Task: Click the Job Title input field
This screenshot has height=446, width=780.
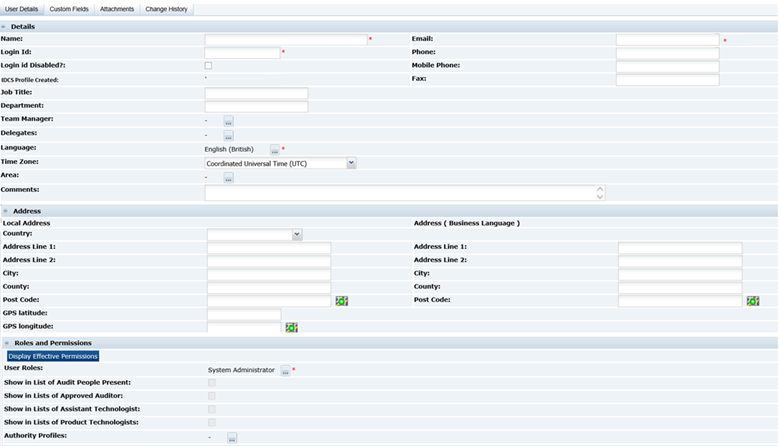Action: click(256, 93)
